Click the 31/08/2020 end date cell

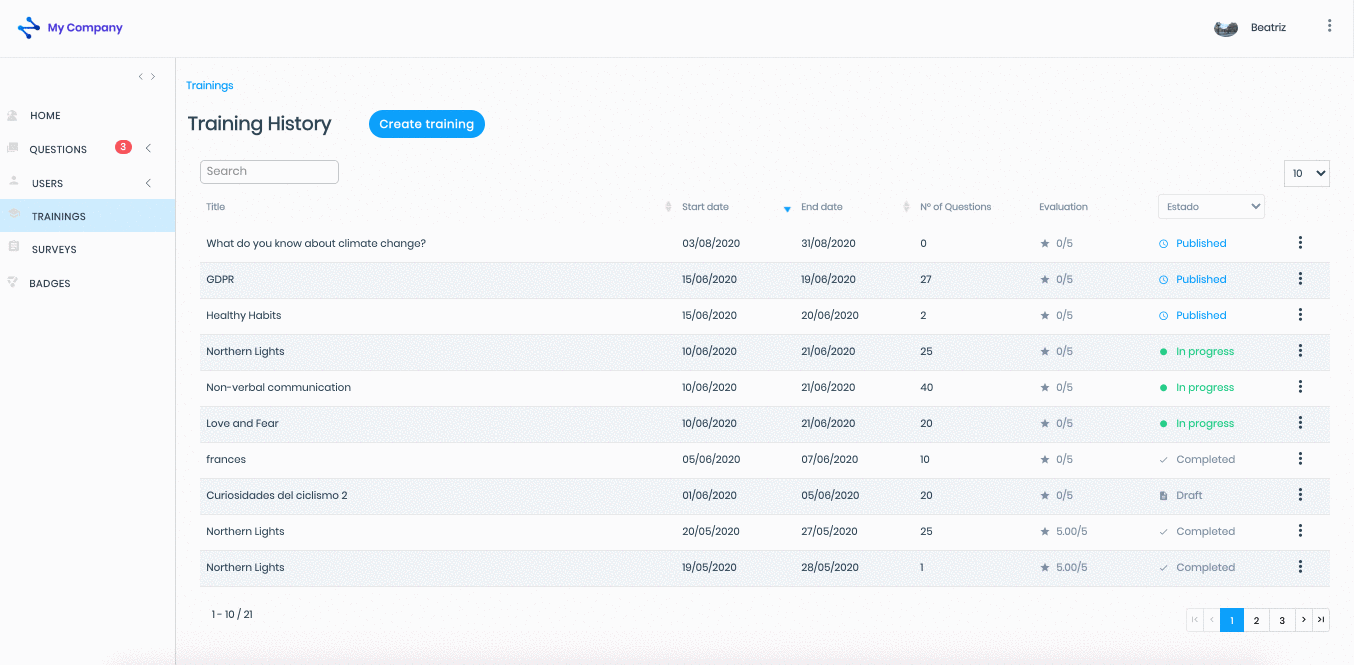pyautogui.click(x=829, y=243)
